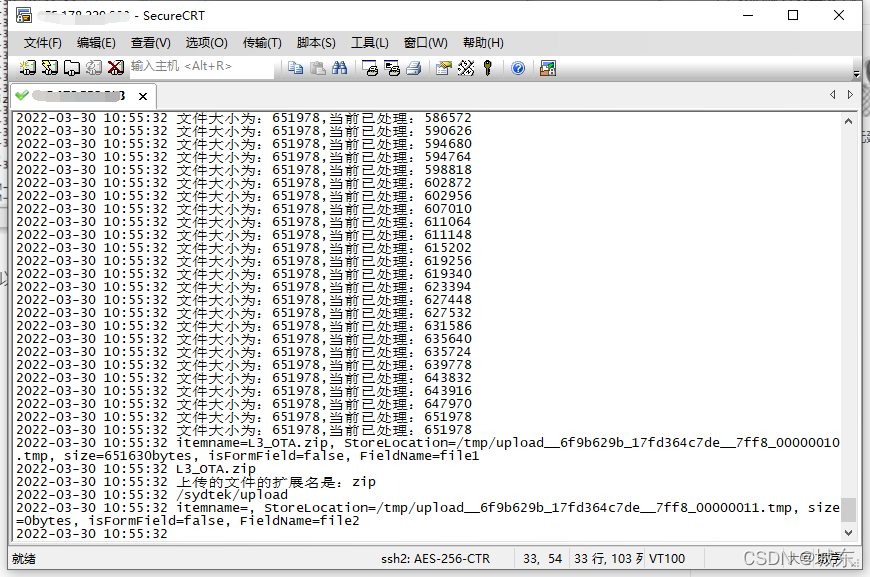Open the 文件(F) menu
Viewport: 870px width, 577px height.
click(x=42, y=43)
